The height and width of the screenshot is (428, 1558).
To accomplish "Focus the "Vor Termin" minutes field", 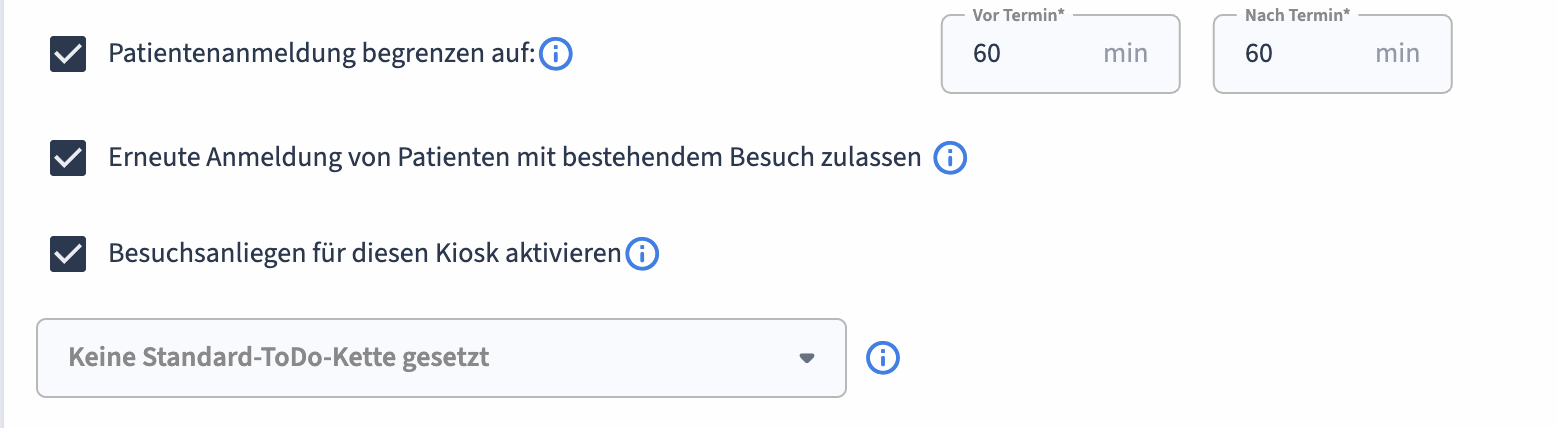I will click(x=1040, y=54).
